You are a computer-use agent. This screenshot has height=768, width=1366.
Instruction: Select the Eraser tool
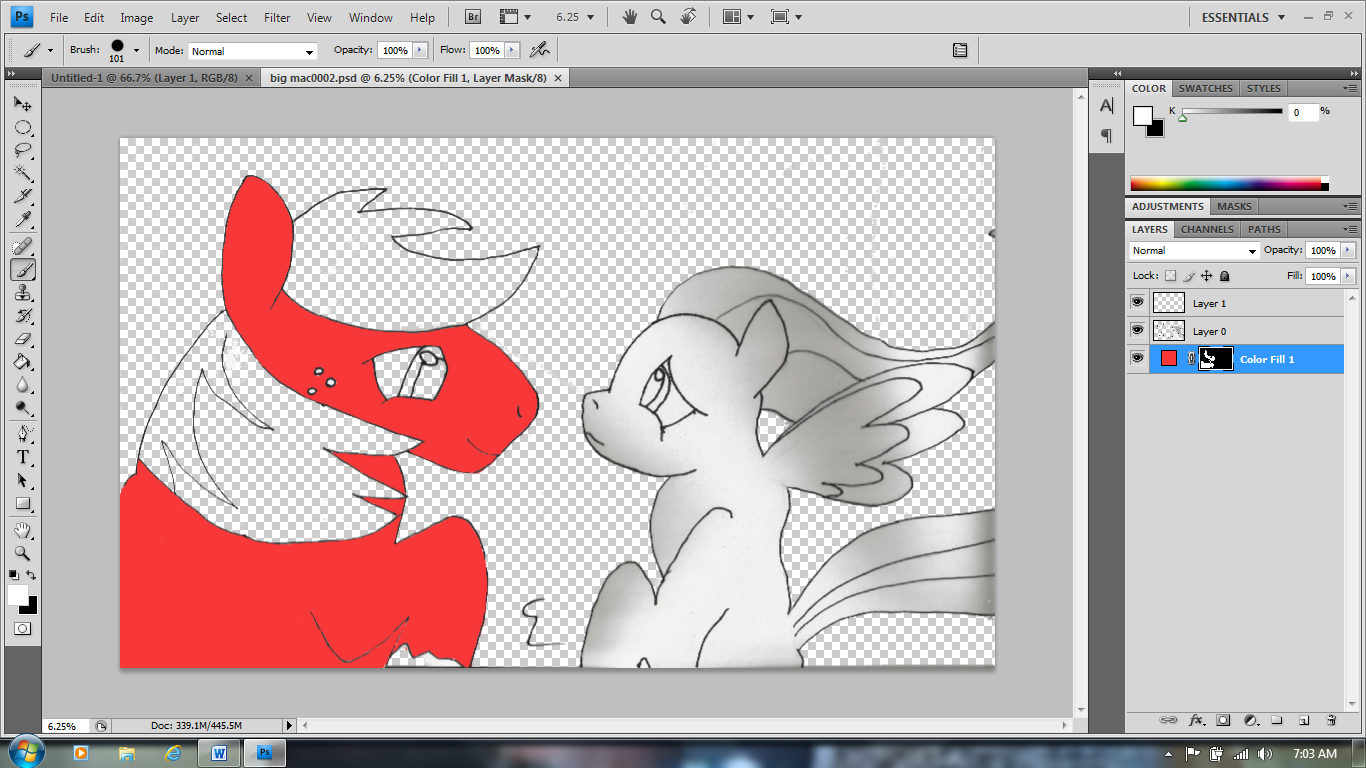tap(22, 339)
